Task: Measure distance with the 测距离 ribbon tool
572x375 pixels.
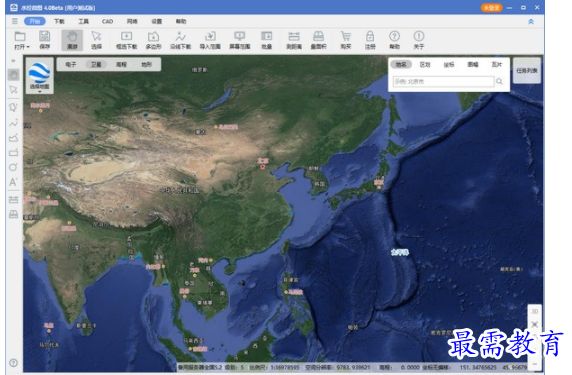Action: coord(294,40)
